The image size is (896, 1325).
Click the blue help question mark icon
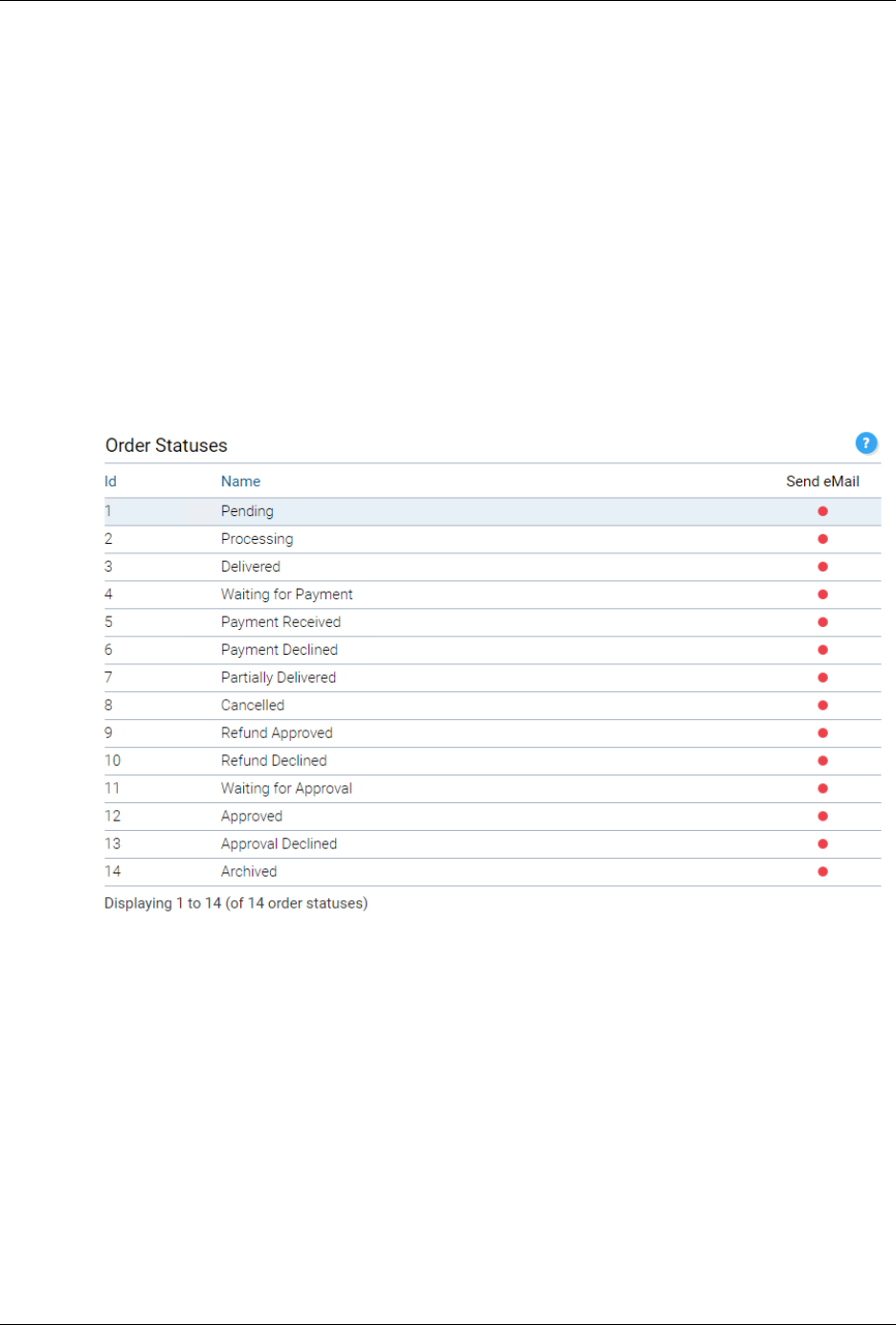click(x=865, y=443)
